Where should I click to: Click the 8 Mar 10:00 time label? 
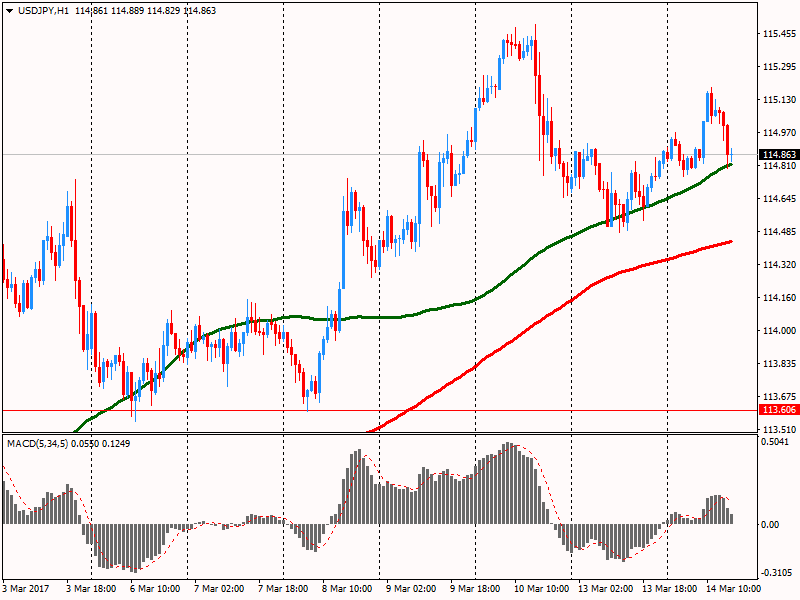(347, 588)
